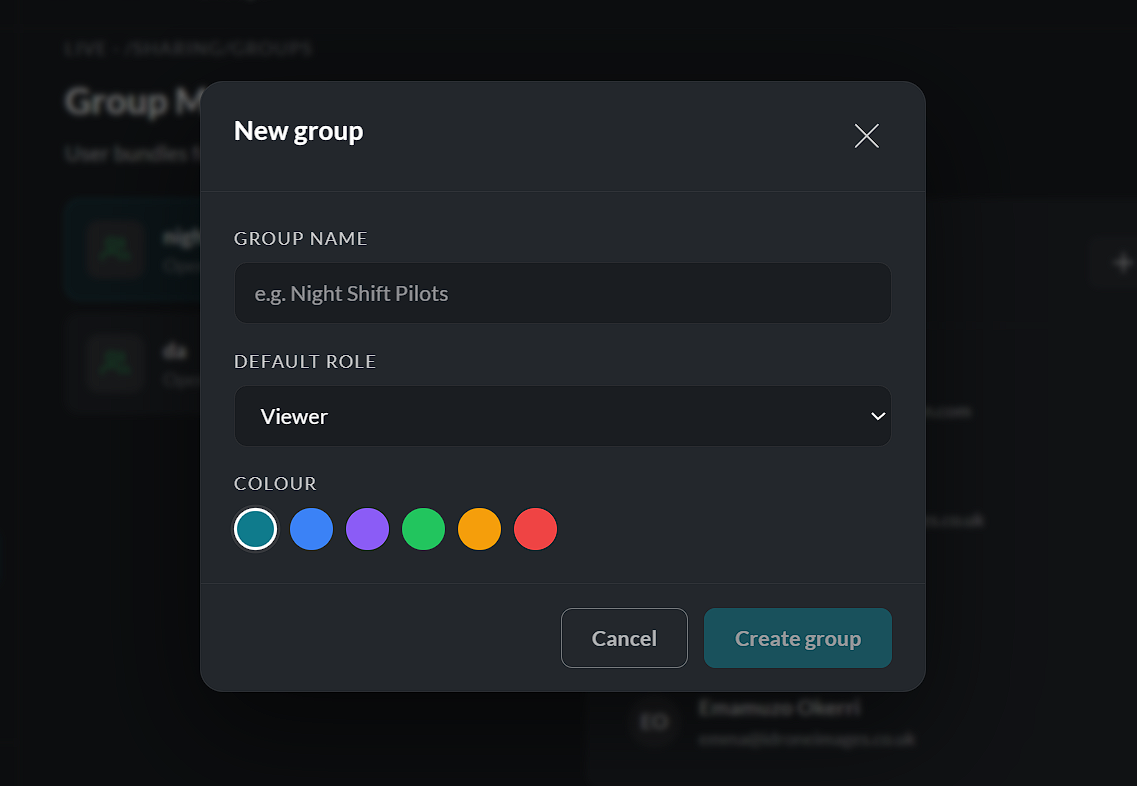Screen dimensions: 1137x786
Task: Select the orange colour swatch
Action: pos(479,529)
